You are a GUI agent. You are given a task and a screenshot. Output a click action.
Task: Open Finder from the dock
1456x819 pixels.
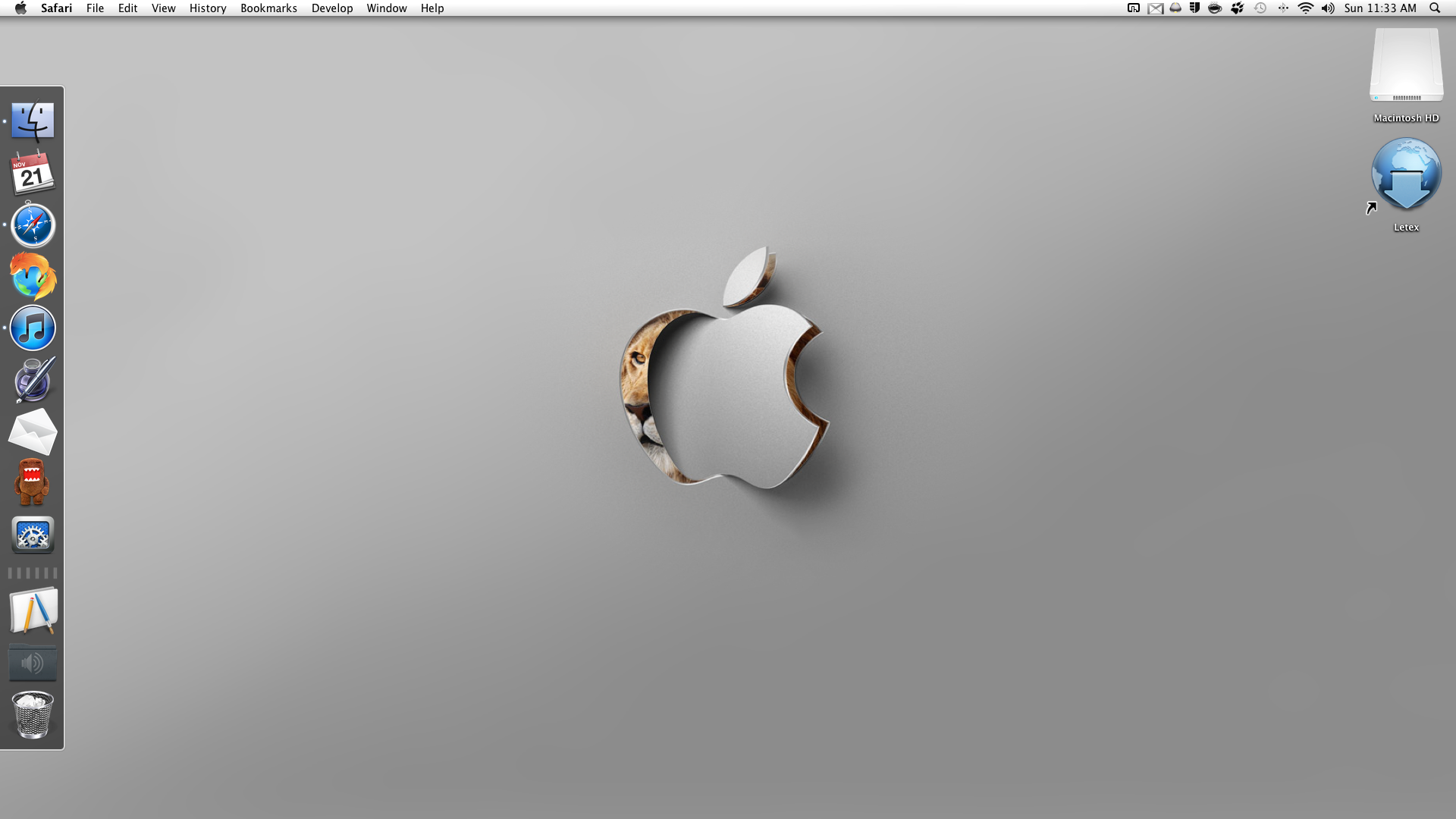pos(33,122)
